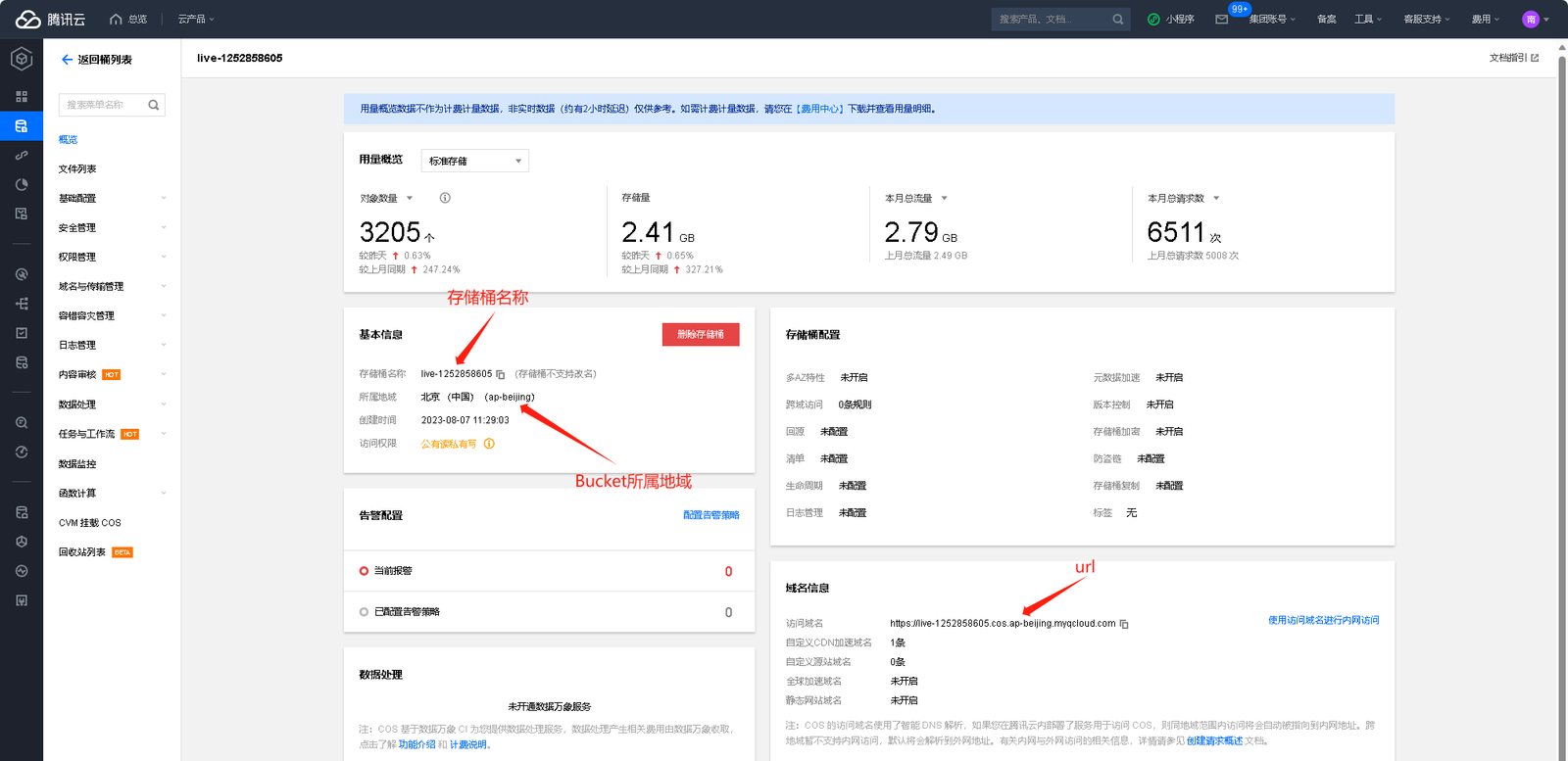1568x761 pixels.
Task: Click the Tencent Cloud logo
Action: point(50,19)
